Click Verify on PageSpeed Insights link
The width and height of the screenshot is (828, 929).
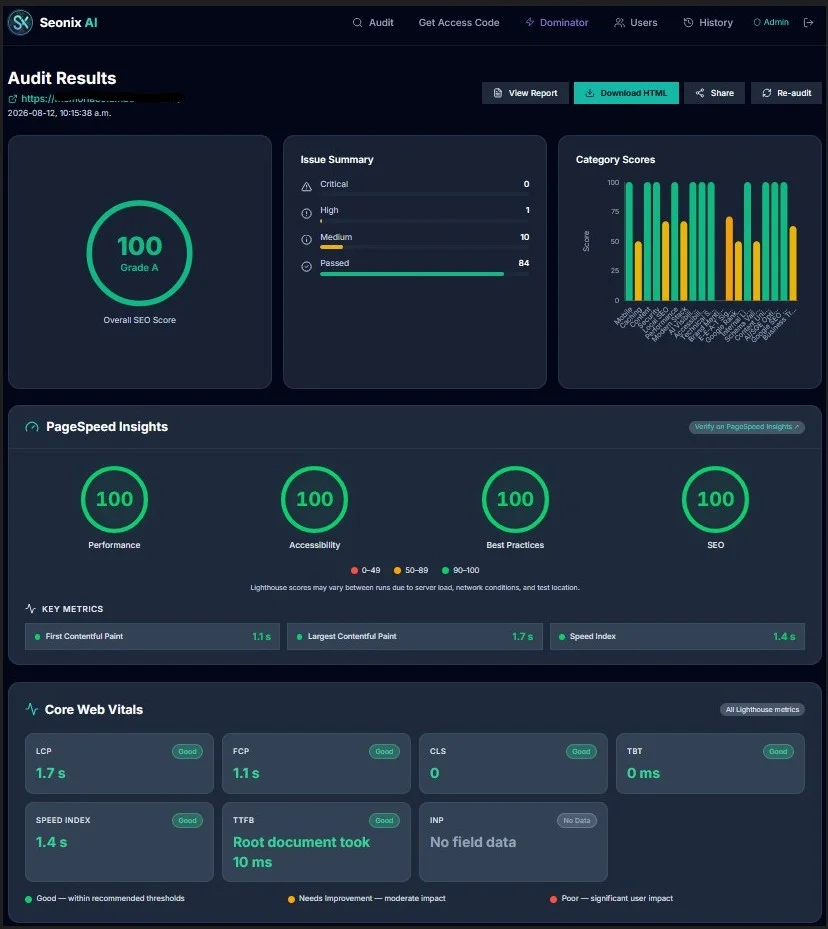tap(746, 427)
